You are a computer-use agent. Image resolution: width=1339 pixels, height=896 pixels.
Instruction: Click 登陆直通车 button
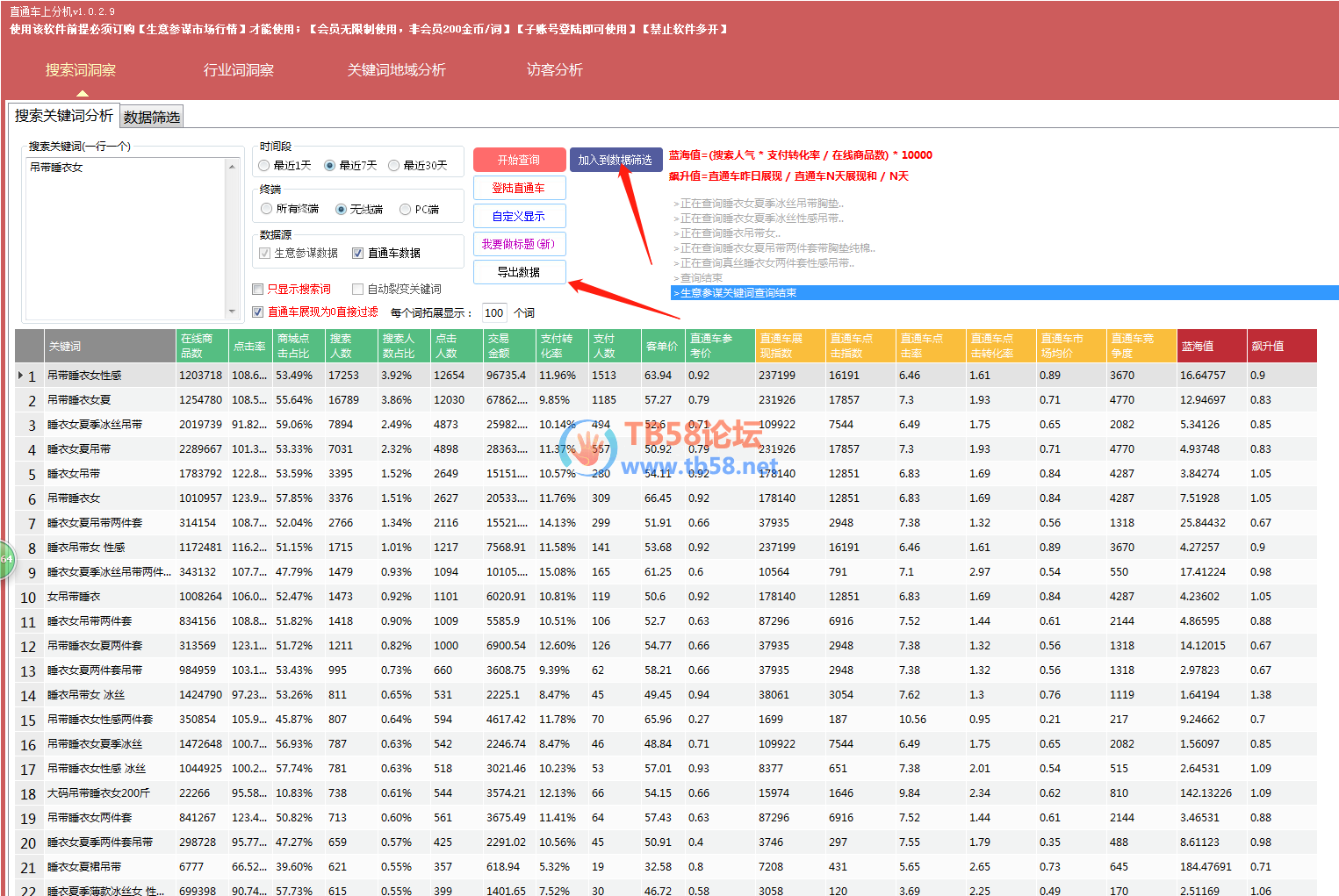point(519,188)
